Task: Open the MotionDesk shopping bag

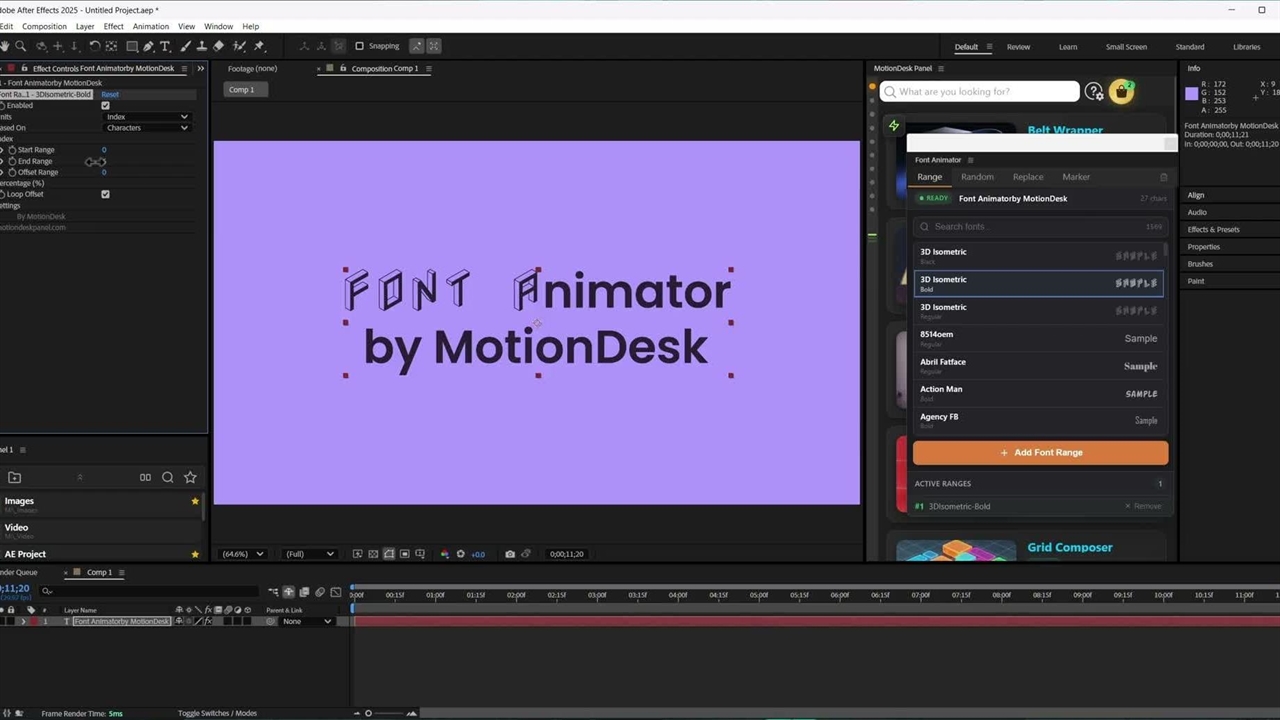Action: pyautogui.click(x=1121, y=92)
